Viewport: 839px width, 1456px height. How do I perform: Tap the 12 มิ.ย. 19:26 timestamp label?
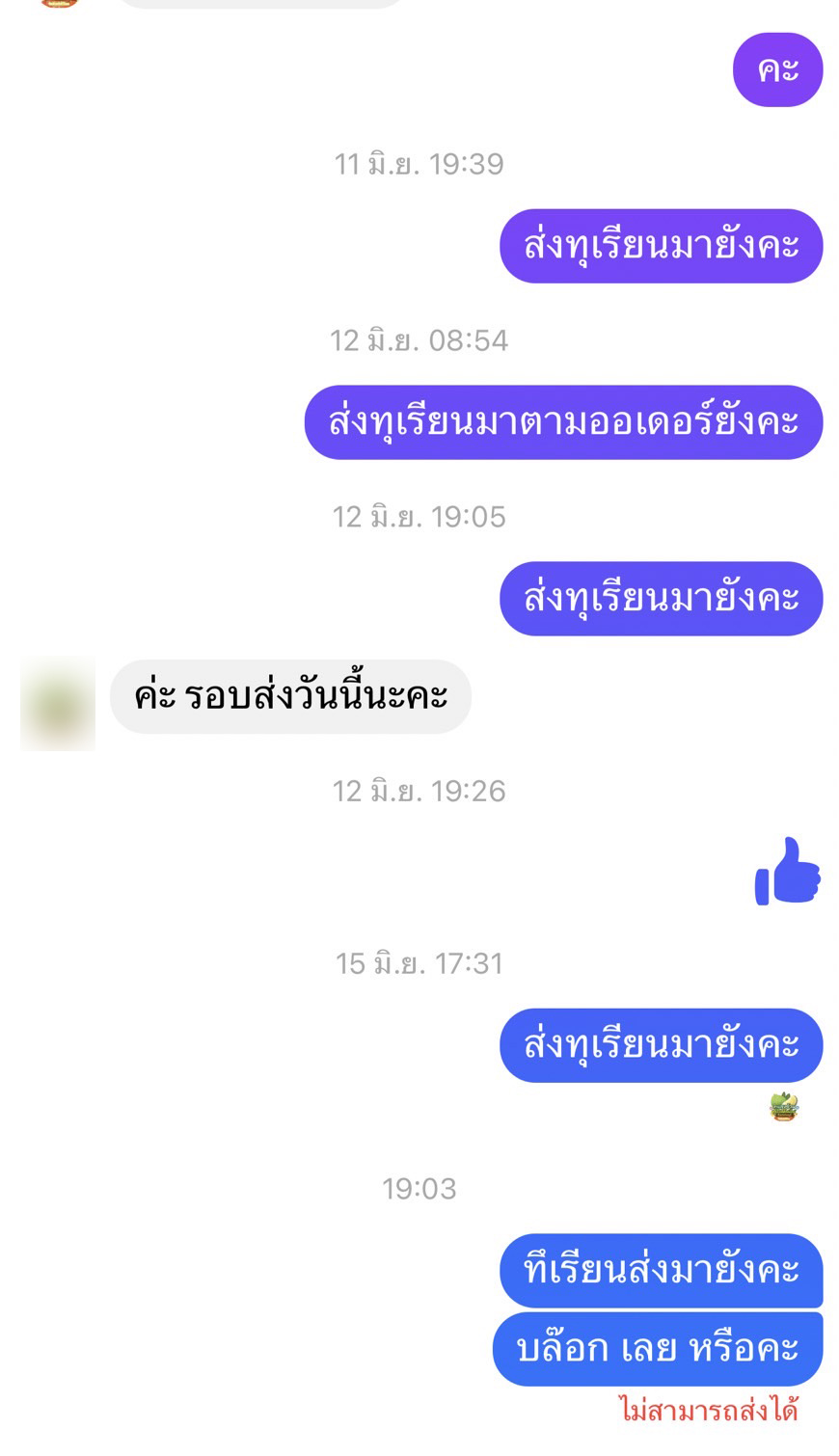[419, 792]
